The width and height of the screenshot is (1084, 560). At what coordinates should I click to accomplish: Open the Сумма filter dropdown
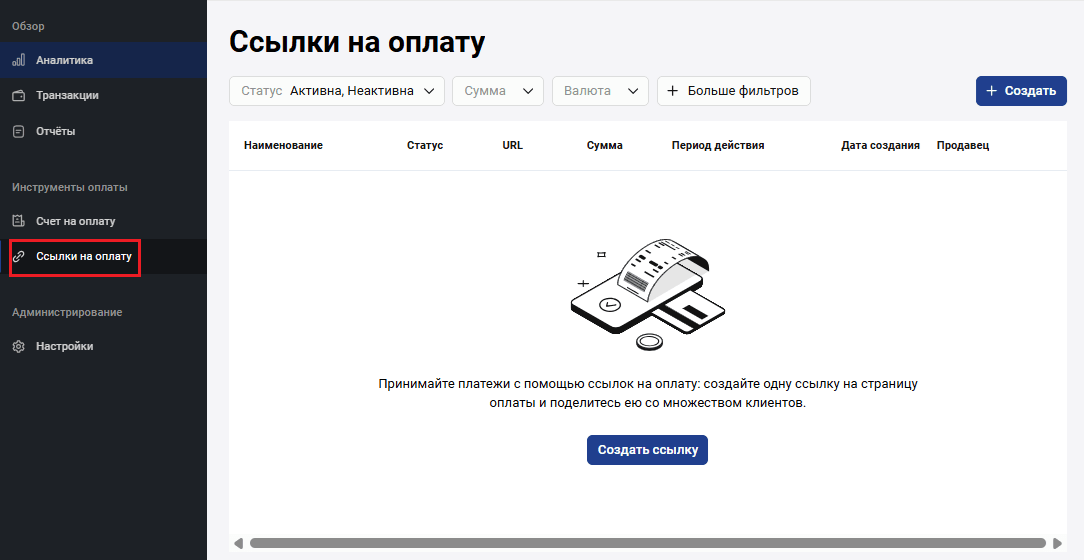498,91
